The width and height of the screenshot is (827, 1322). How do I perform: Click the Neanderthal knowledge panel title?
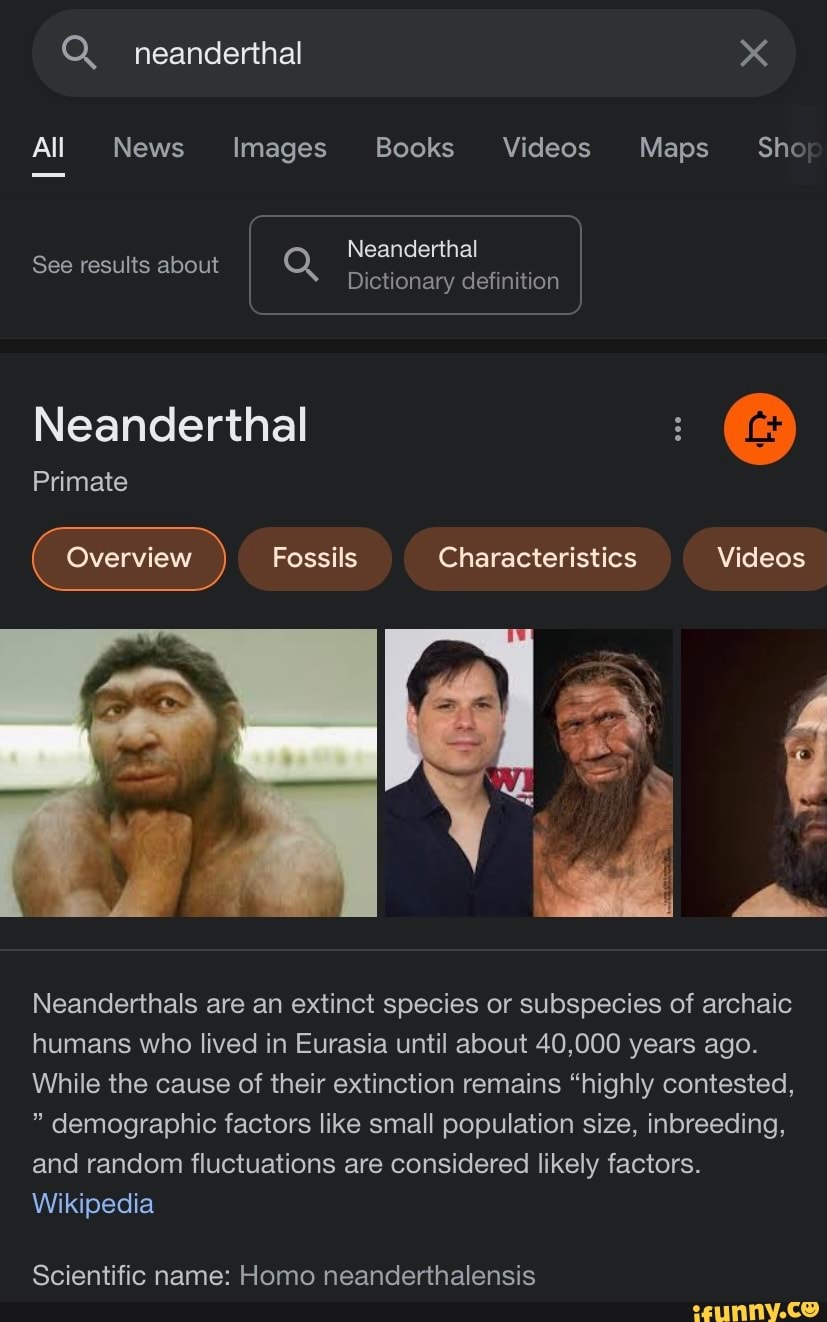pos(169,425)
